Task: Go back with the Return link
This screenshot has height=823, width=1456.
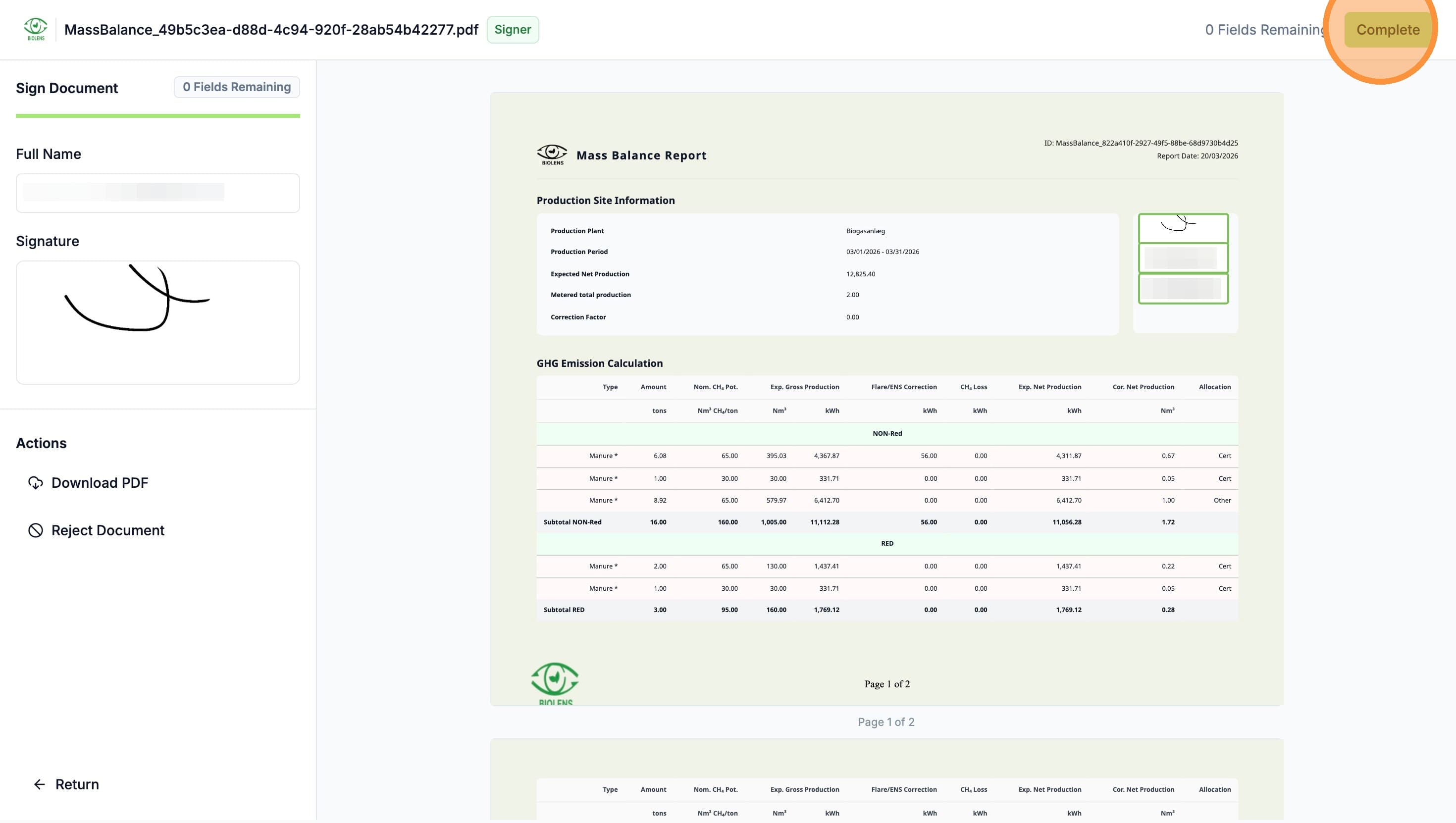Action: pyautogui.click(x=66, y=784)
